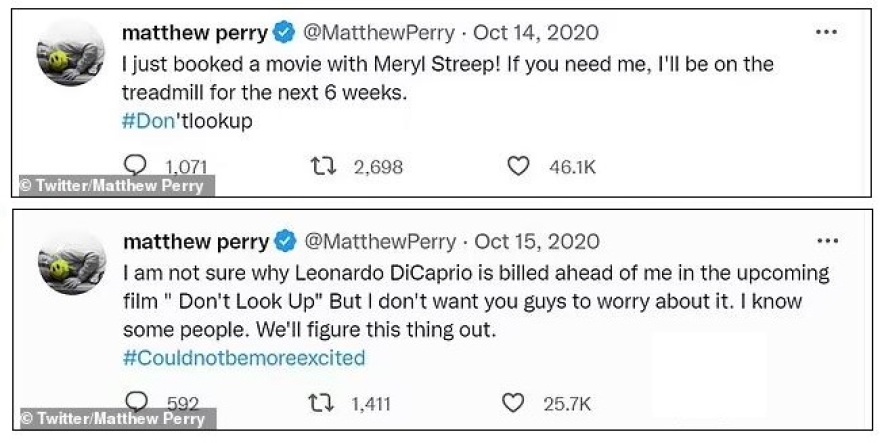Open @MatthewPerry handle in second tweet
This screenshot has width=880, height=443.
(x=378, y=241)
